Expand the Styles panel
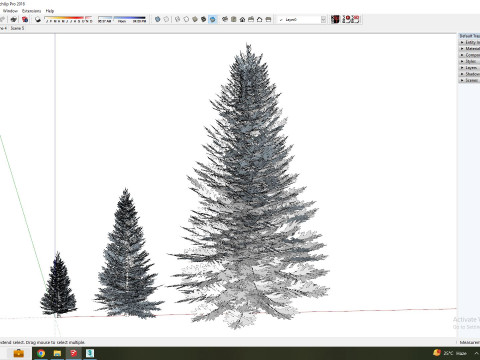Image resolution: width=480 pixels, height=360 pixels. (x=470, y=61)
